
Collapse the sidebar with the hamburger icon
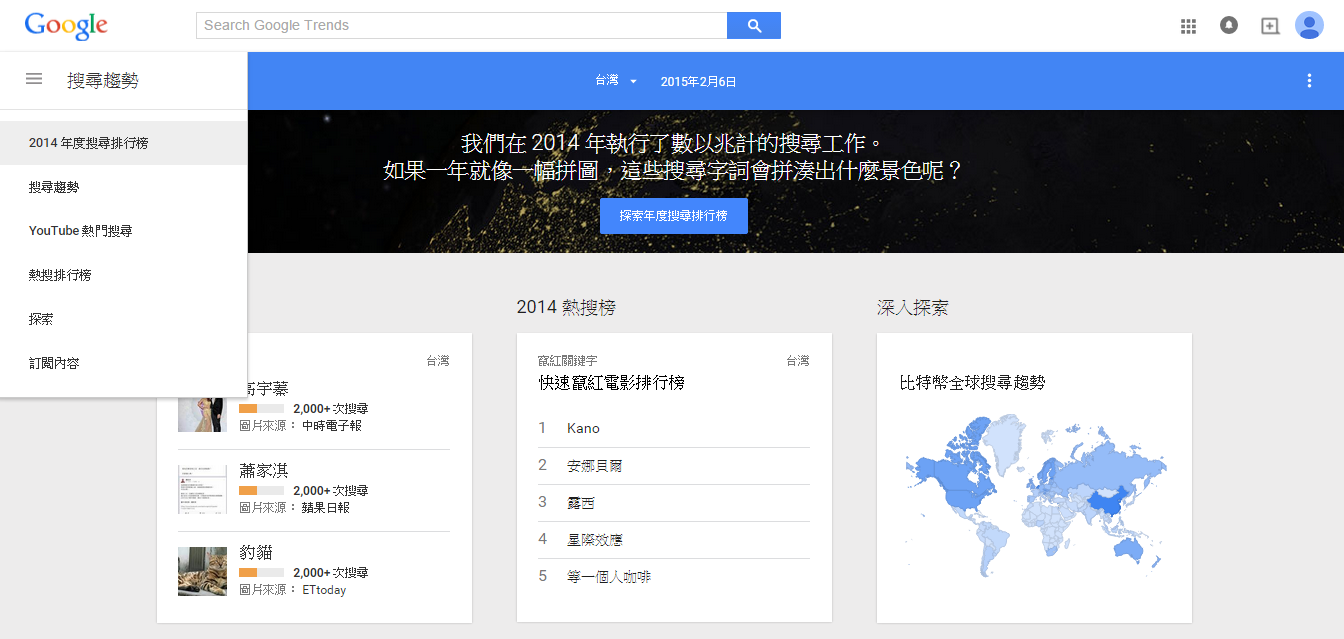(x=34, y=79)
